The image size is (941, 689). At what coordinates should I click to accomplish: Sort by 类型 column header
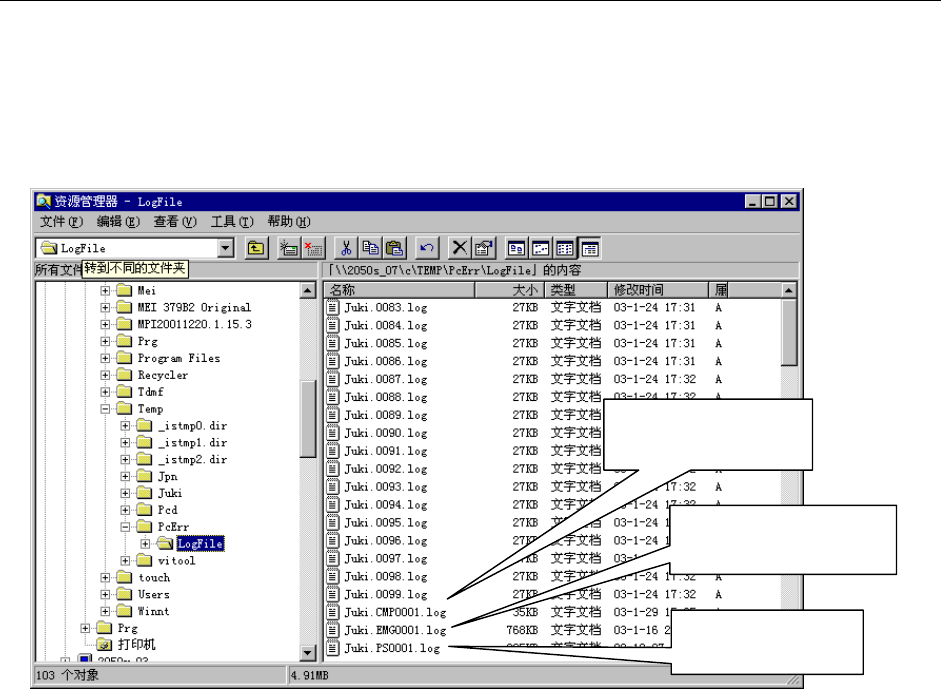[x=576, y=290]
